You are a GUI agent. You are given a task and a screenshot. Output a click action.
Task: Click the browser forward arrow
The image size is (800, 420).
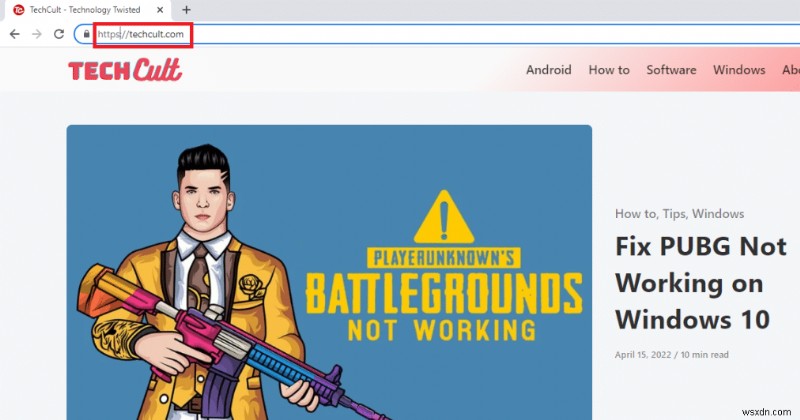point(37,34)
